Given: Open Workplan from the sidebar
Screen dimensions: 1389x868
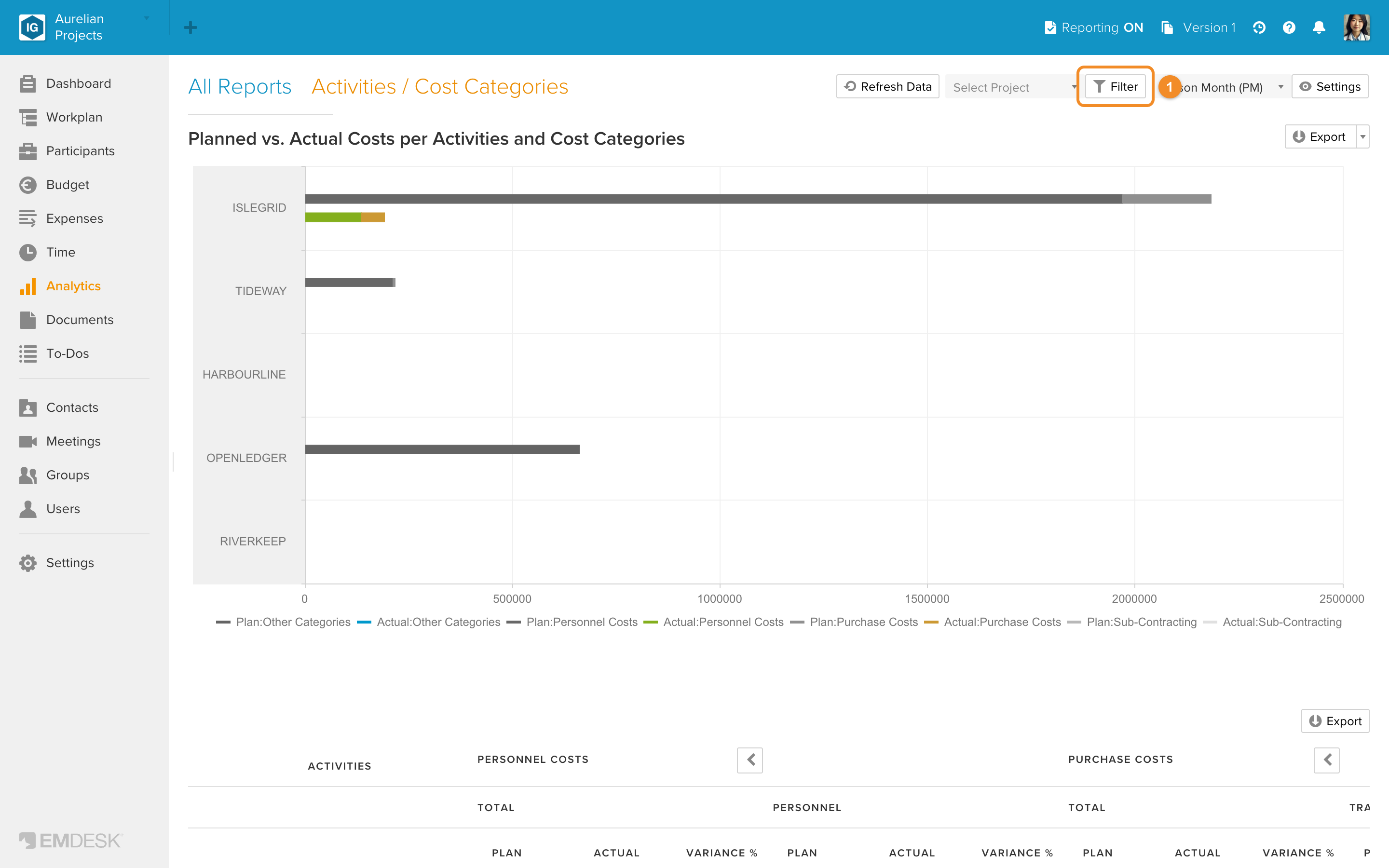Looking at the screenshot, I should click(74, 117).
